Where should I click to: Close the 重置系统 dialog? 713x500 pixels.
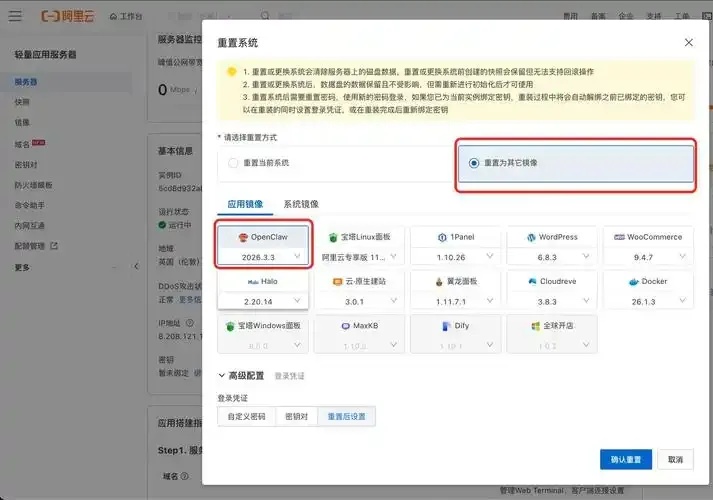(x=688, y=43)
